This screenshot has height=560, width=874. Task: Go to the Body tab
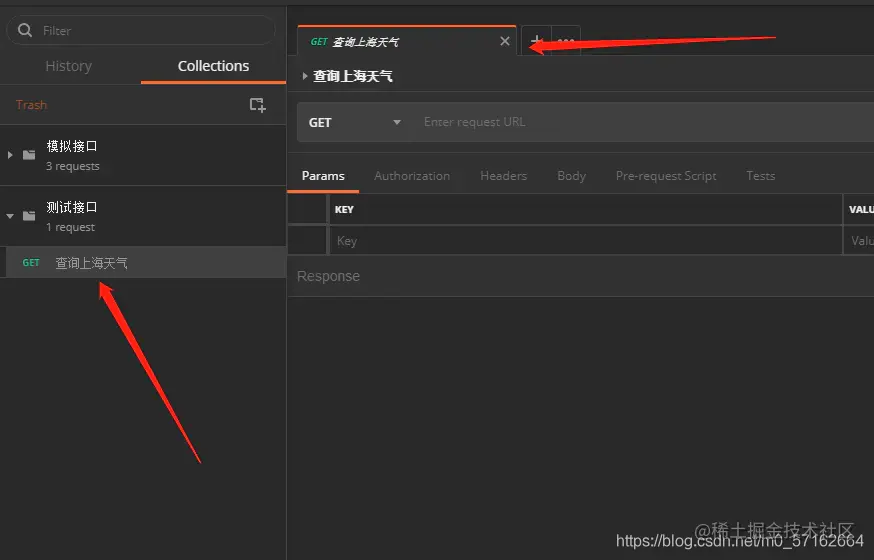[571, 176]
